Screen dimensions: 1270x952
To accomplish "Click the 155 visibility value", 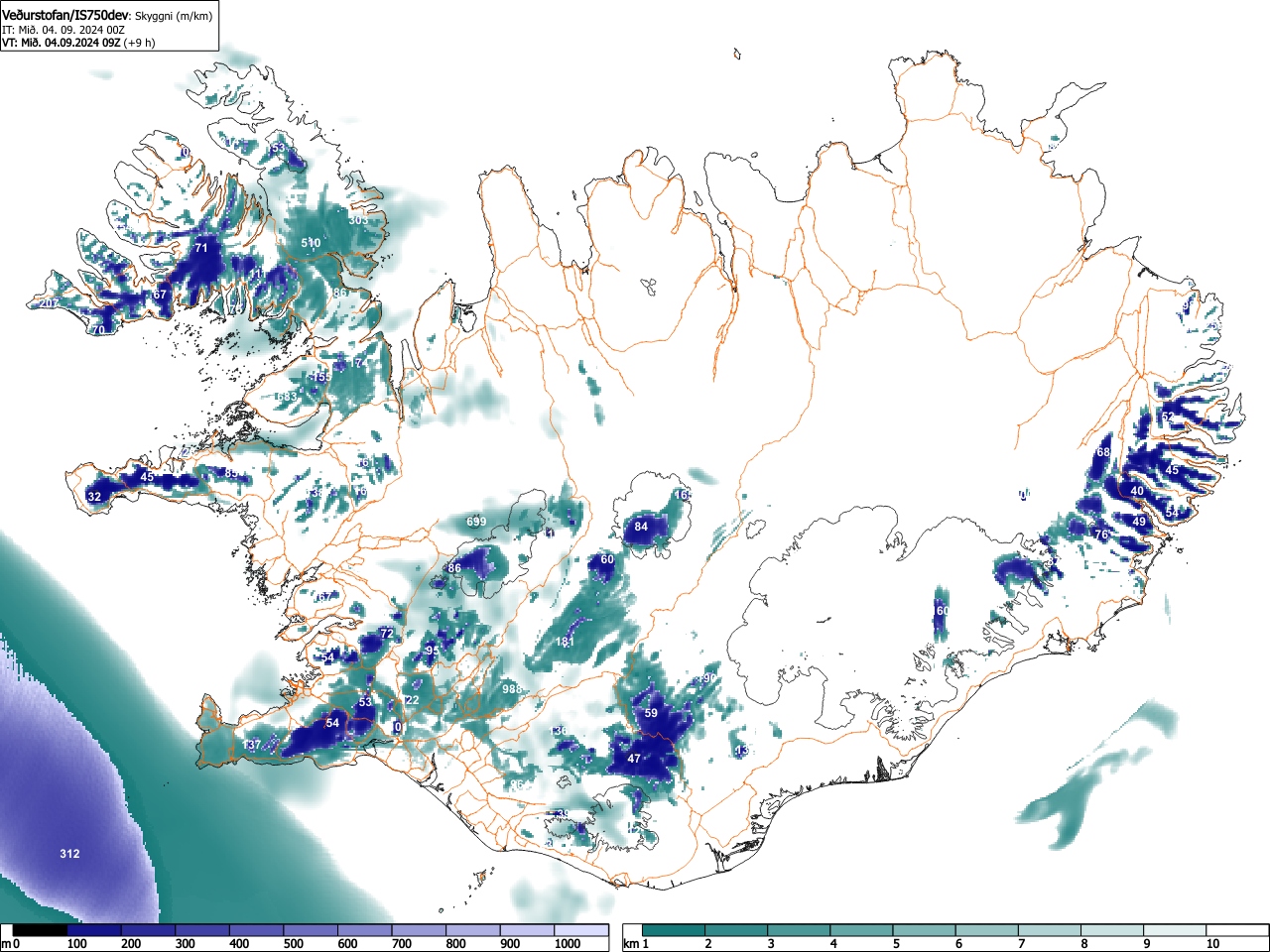I will (x=321, y=378).
